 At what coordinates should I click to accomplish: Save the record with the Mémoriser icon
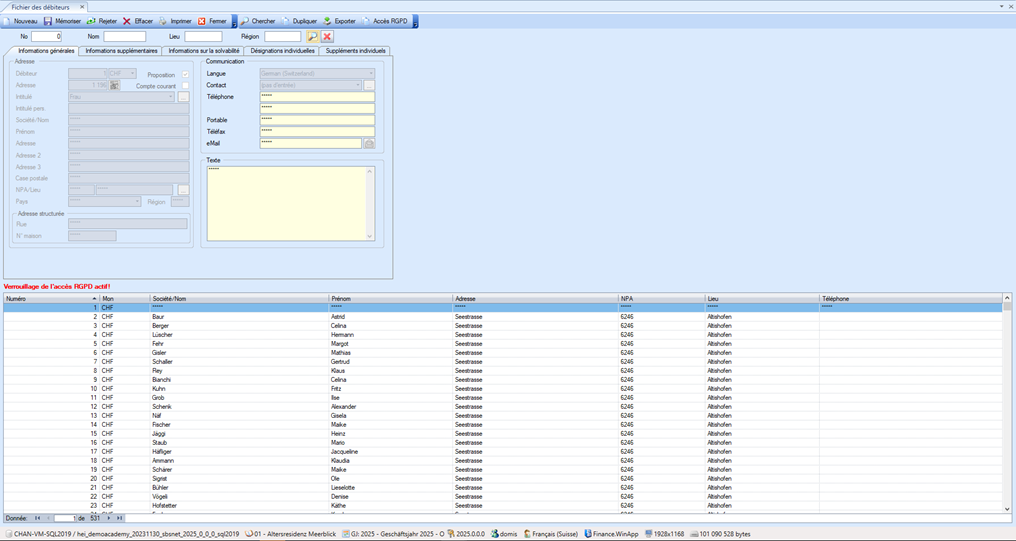click(x=48, y=21)
